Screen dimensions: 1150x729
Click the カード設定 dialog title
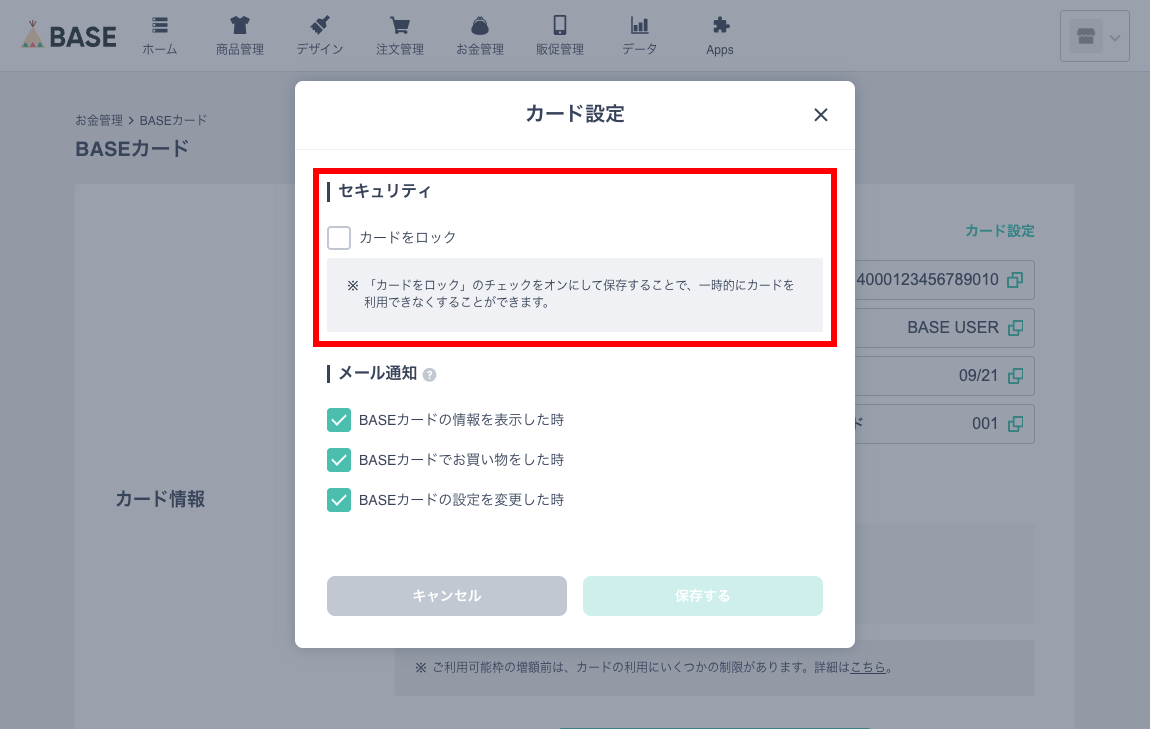[575, 114]
